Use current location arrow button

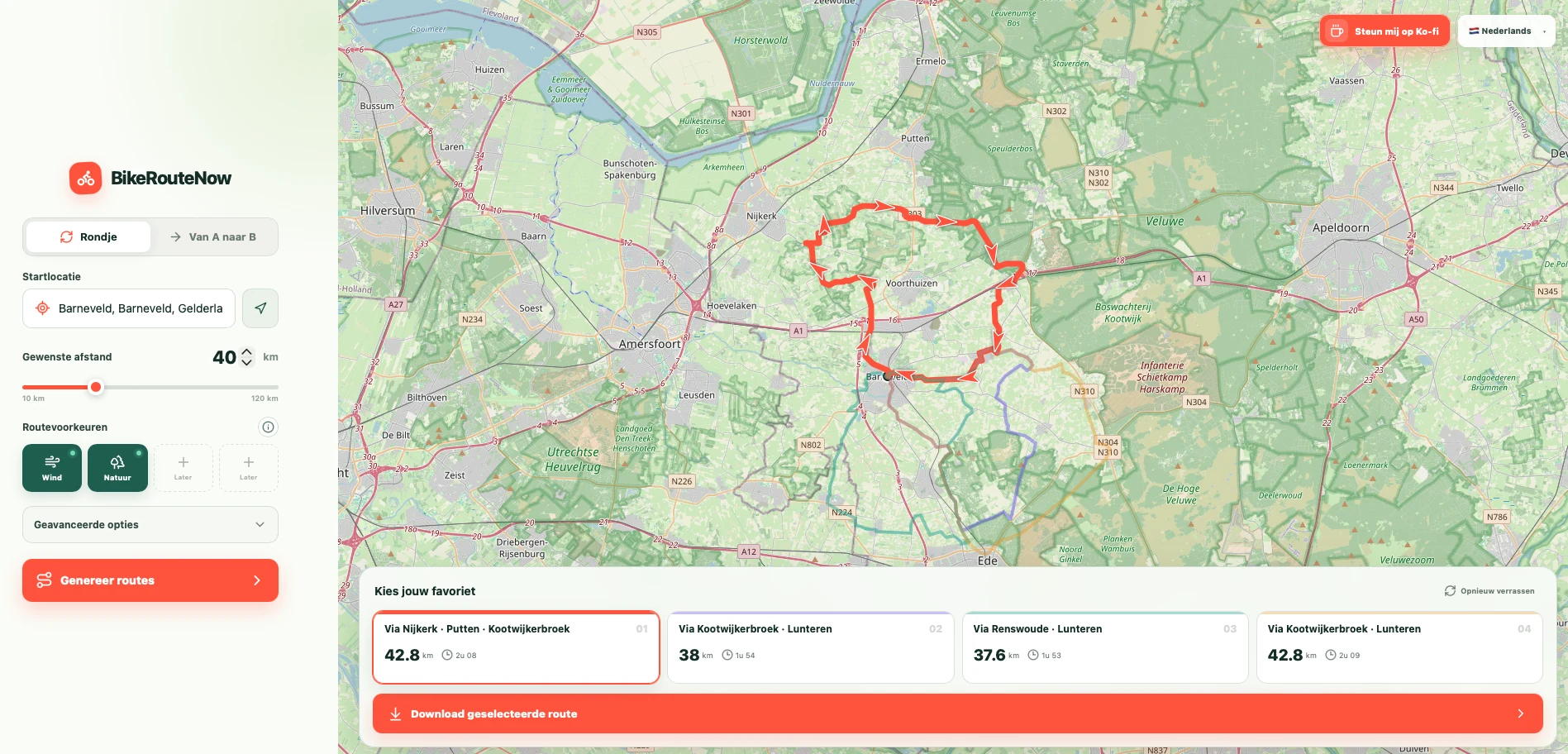260,308
